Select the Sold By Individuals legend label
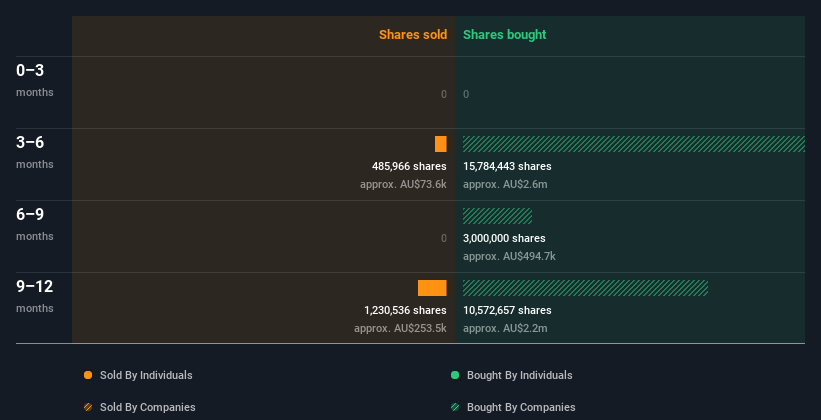This screenshot has width=821, height=420. coord(146,375)
